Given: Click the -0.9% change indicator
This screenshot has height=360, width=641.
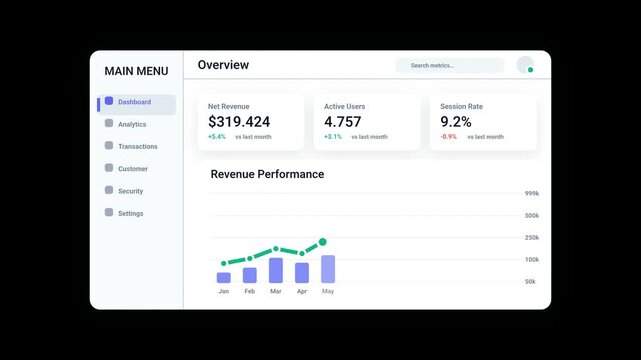Looking at the screenshot, I should pos(448,136).
